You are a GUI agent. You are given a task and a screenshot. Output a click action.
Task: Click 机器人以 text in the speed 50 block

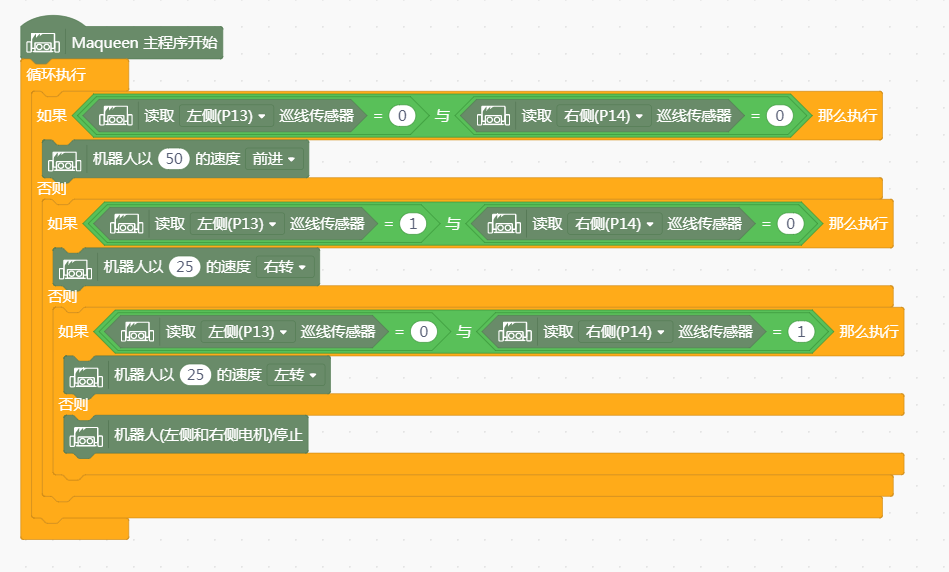(123, 159)
